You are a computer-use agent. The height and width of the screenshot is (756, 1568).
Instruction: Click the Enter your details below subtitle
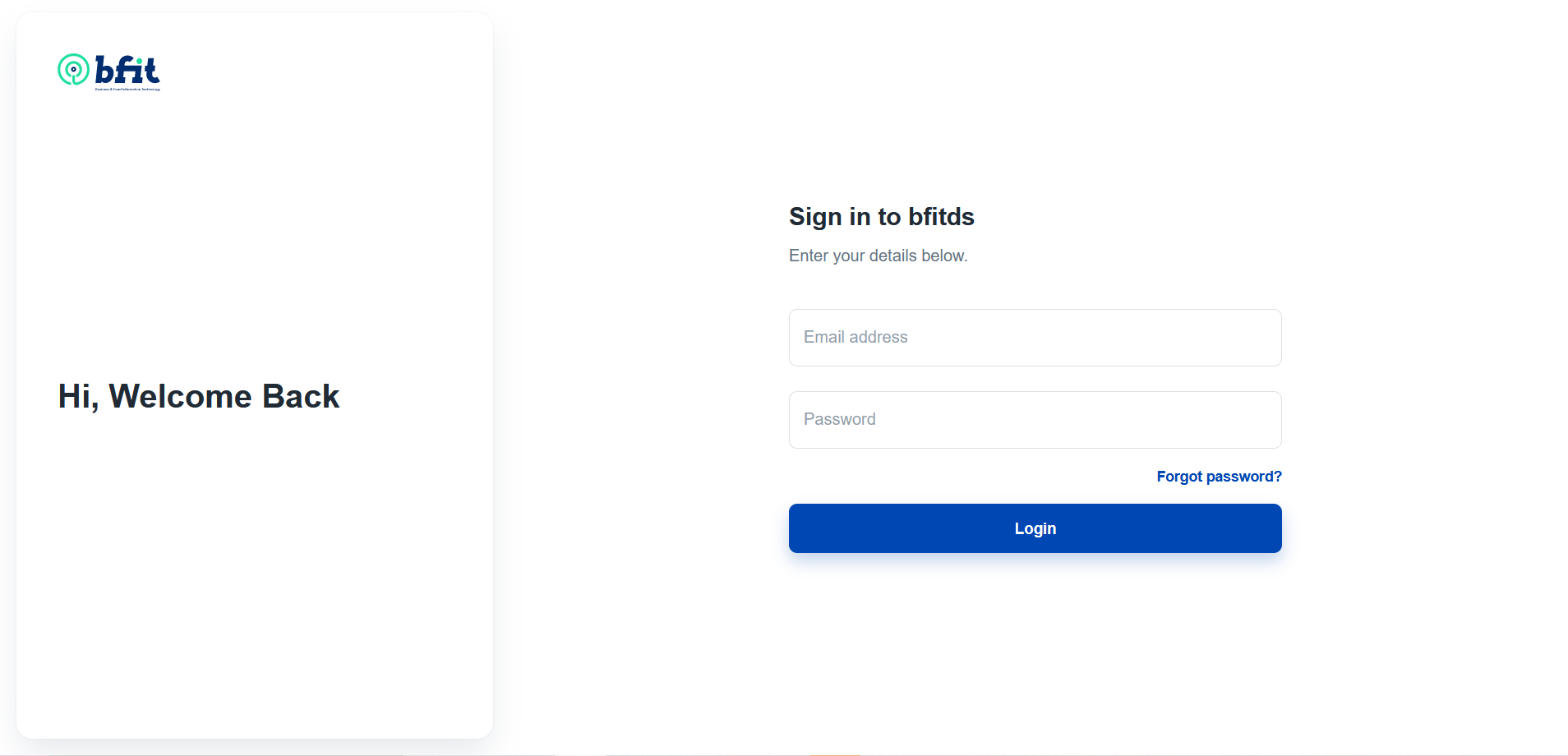coord(878,256)
